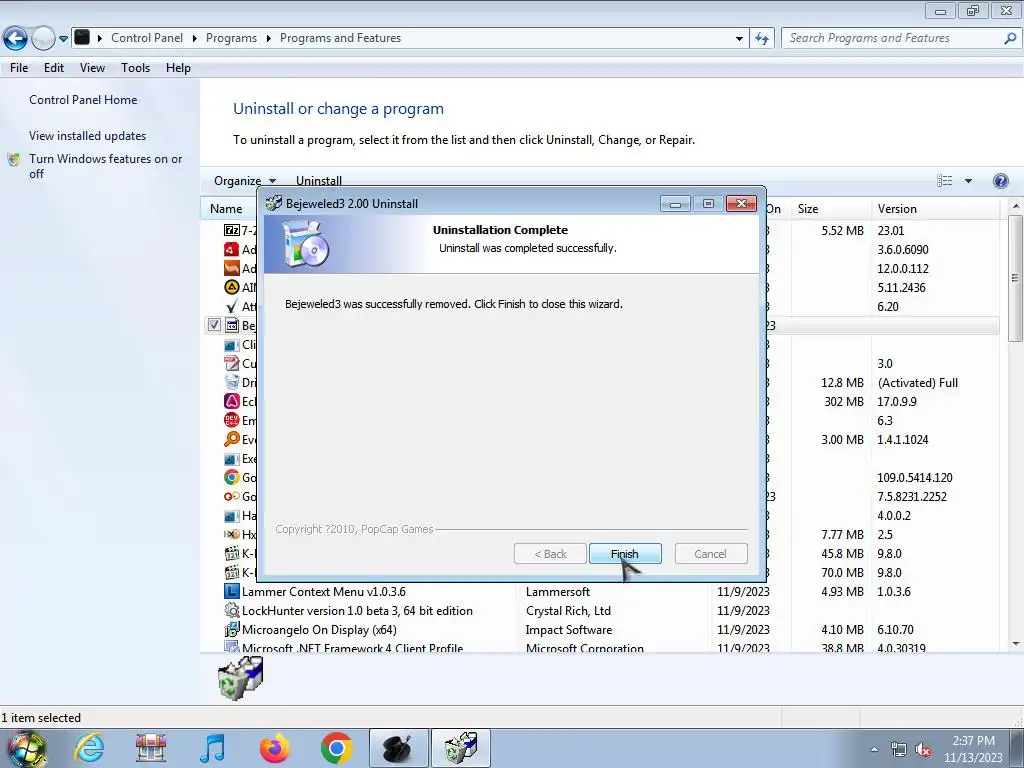The image size is (1024, 768).
Task: Sort by the Version column header
Action: [x=897, y=209]
